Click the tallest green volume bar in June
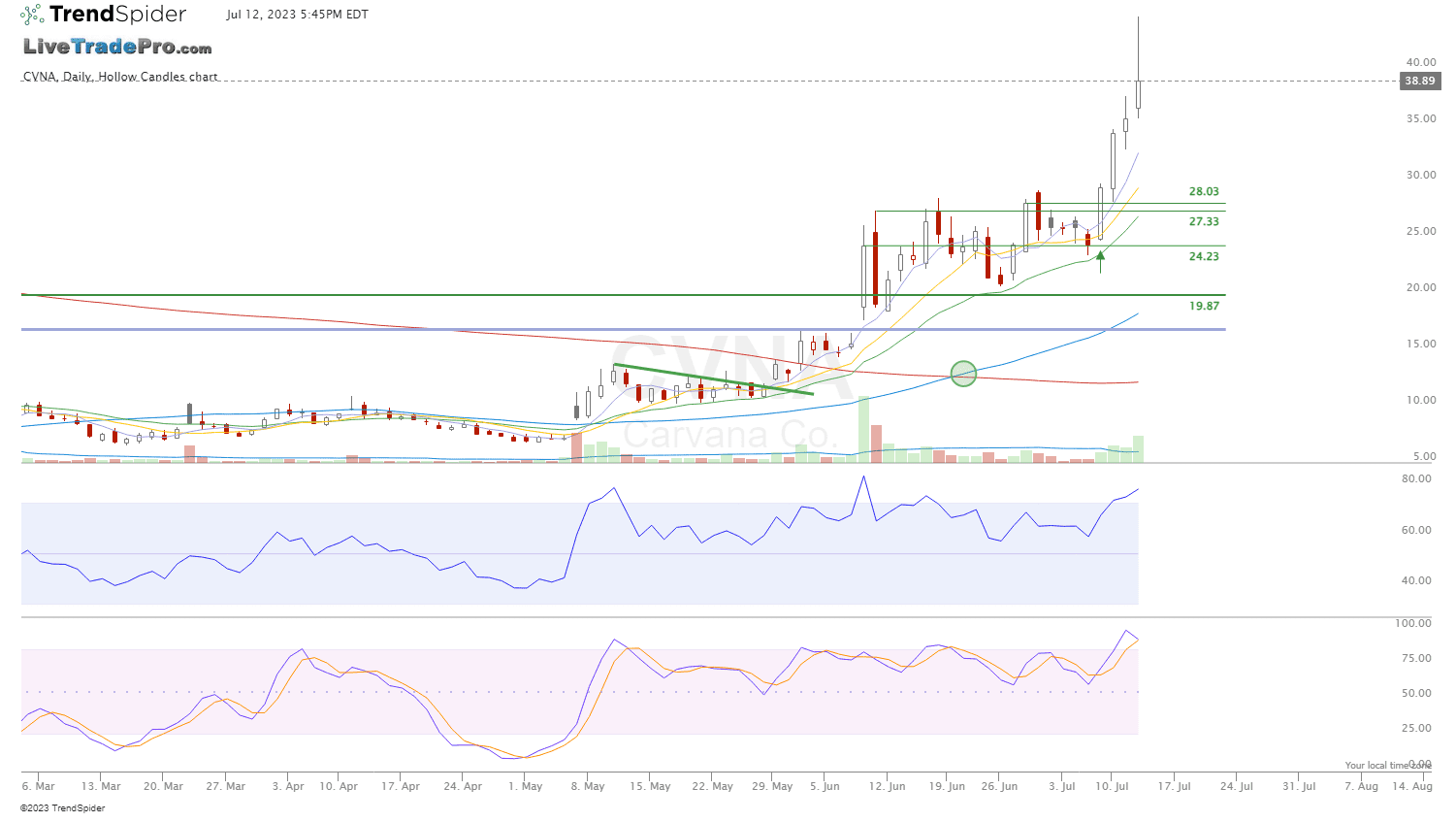The image size is (1456, 822). coord(863,429)
